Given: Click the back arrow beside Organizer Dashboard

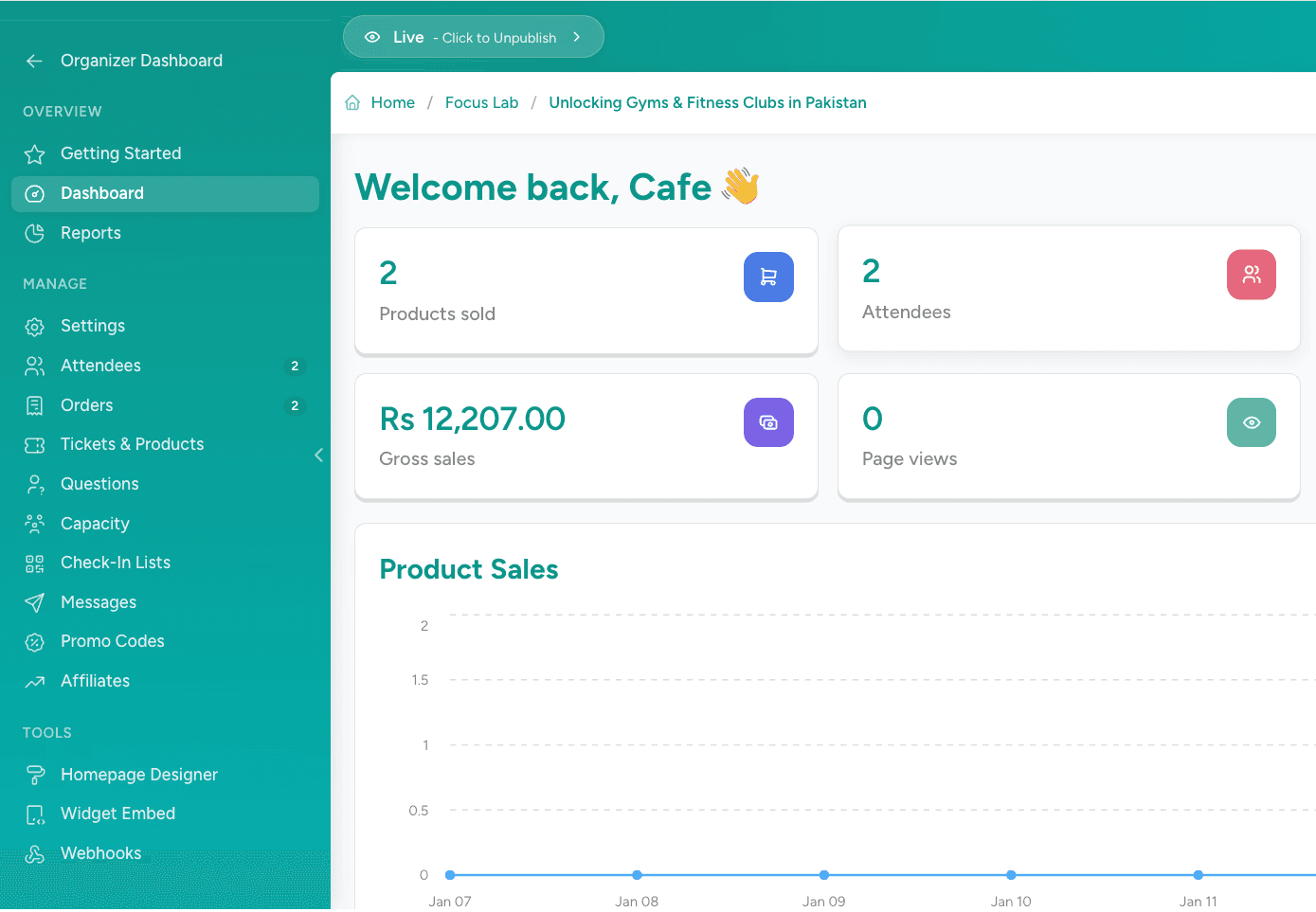Looking at the screenshot, I should click(x=35, y=61).
